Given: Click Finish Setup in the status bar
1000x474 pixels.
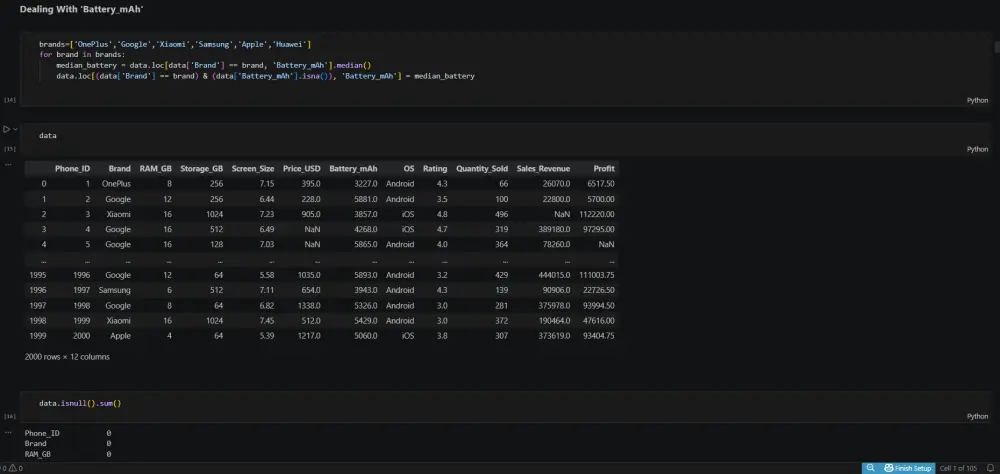Looking at the screenshot, I should (x=908, y=468).
